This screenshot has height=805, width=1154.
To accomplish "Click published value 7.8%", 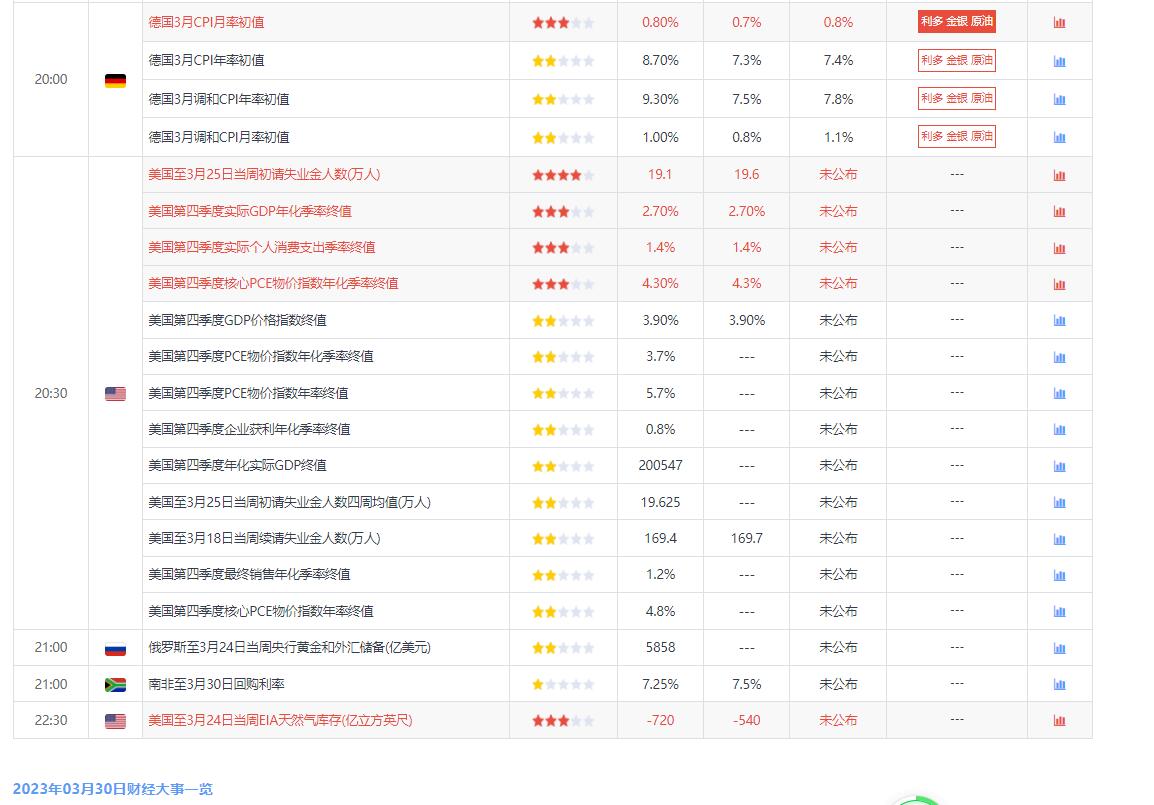I will pos(838,99).
